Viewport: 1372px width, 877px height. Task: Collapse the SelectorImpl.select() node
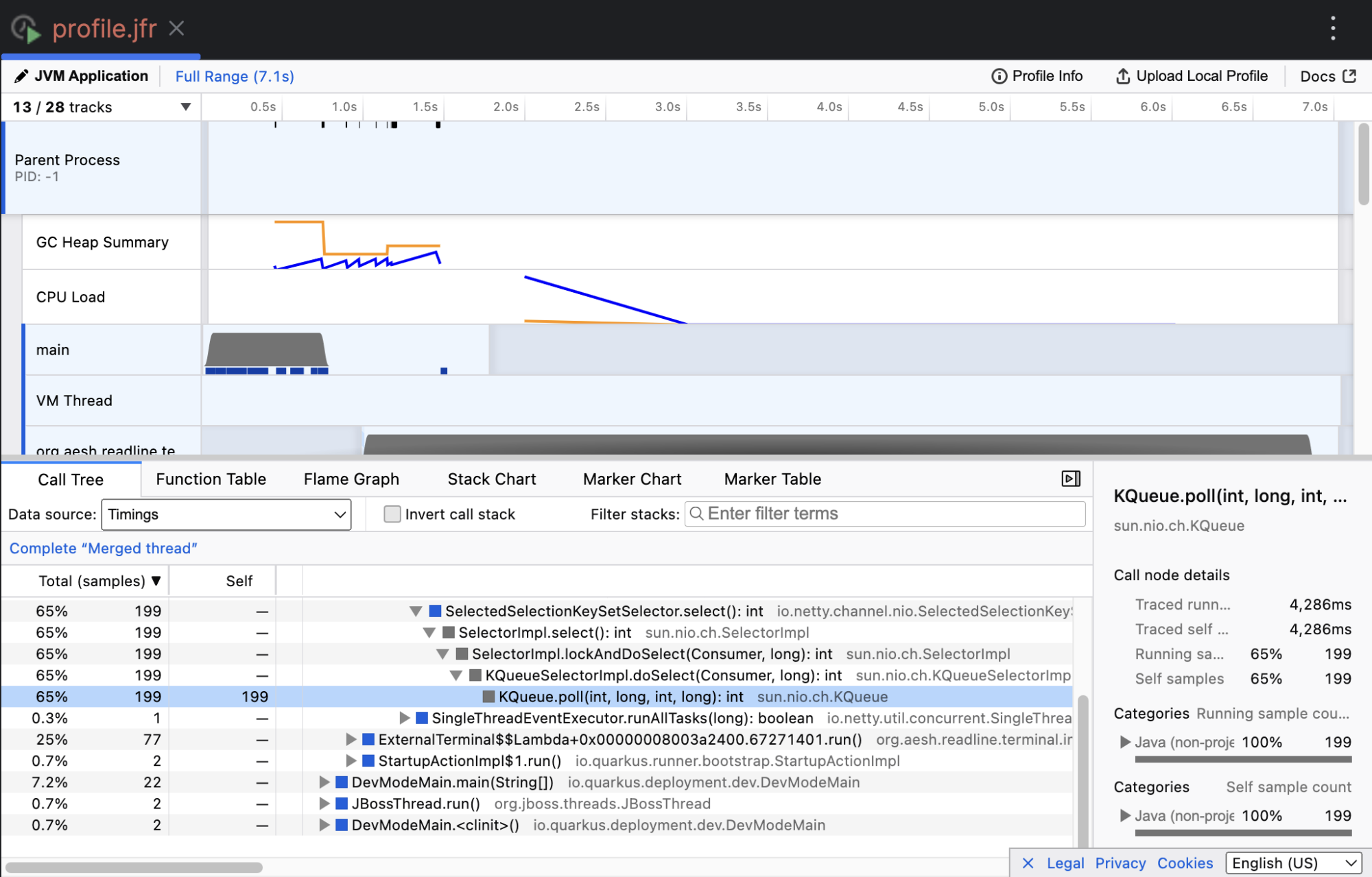(x=429, y=632)
